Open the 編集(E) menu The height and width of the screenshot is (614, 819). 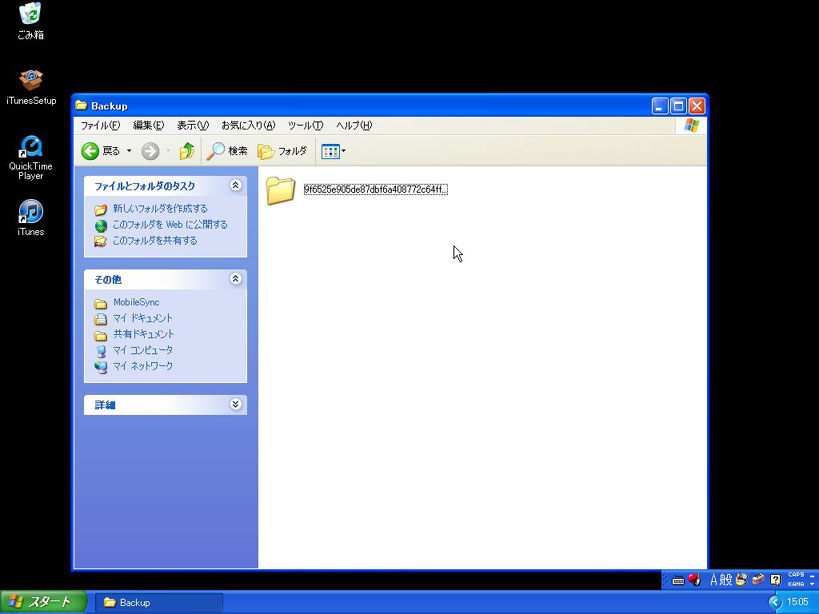click(148, 125)
